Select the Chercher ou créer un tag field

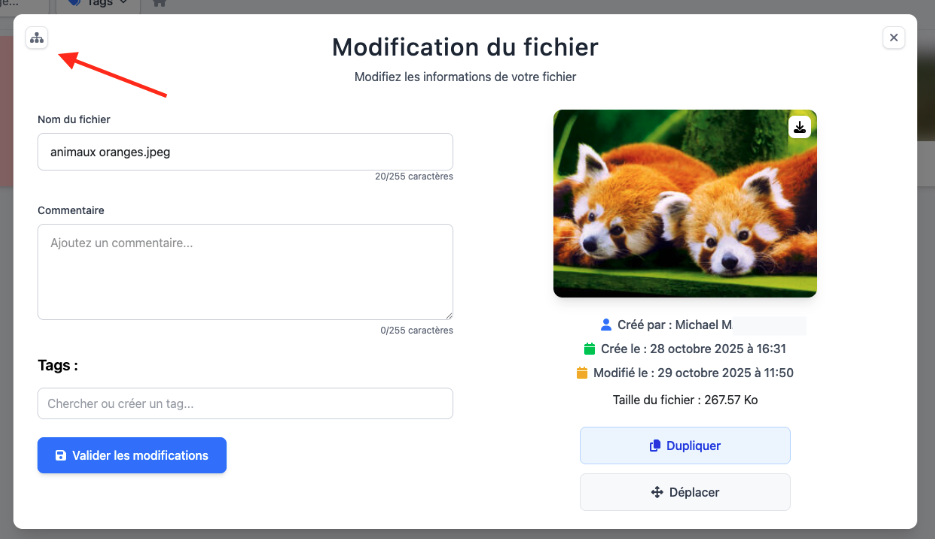[245, 404]
